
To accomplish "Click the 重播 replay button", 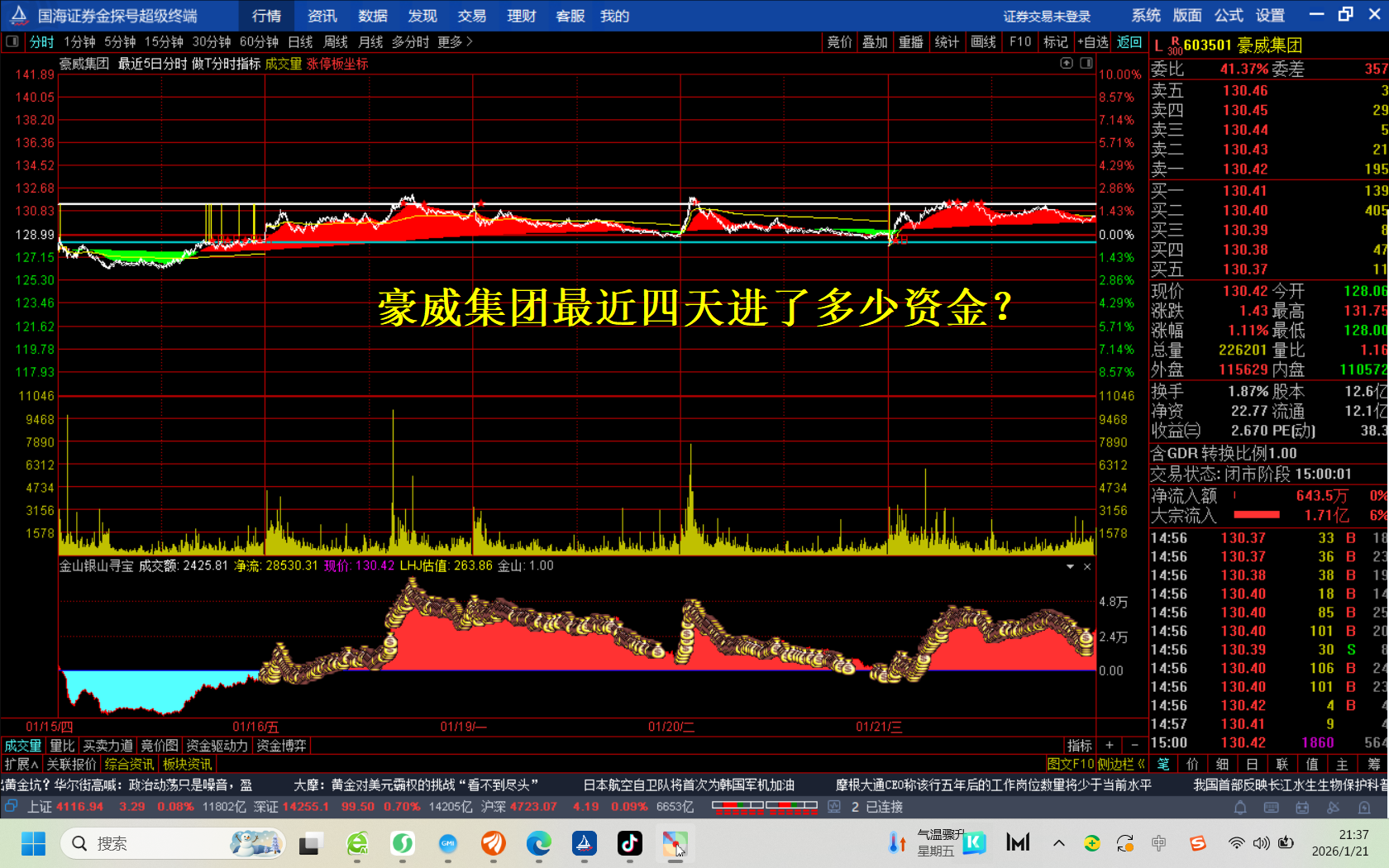I will (911, 41).
